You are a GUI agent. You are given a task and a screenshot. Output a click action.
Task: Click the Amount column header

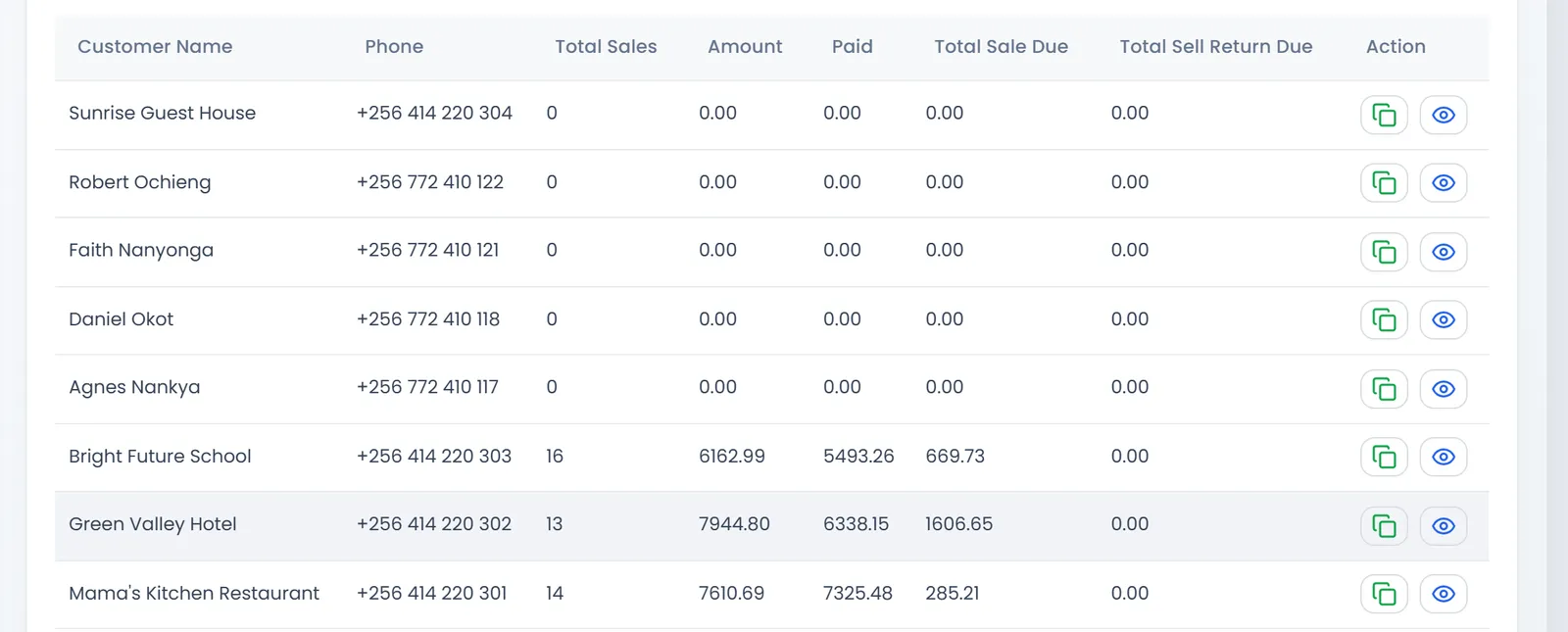coord(745,47)
